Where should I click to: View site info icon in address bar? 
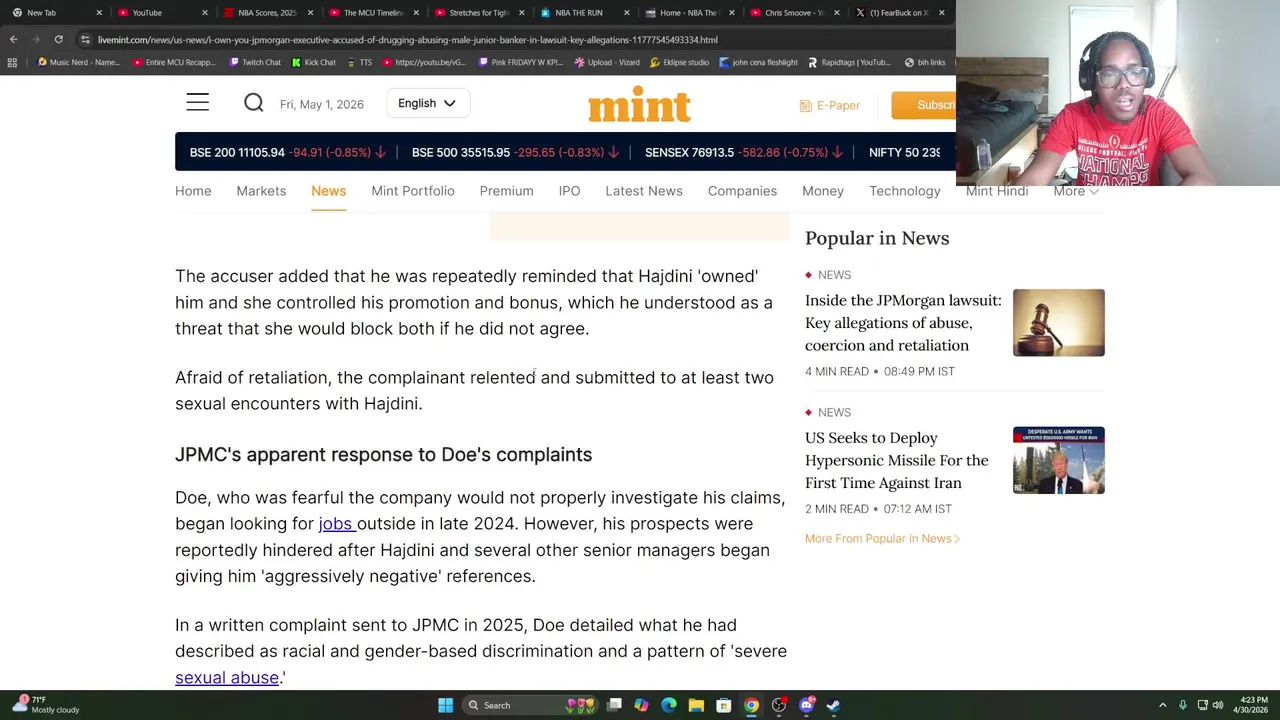pyautogui.click(x=85, y=39)
